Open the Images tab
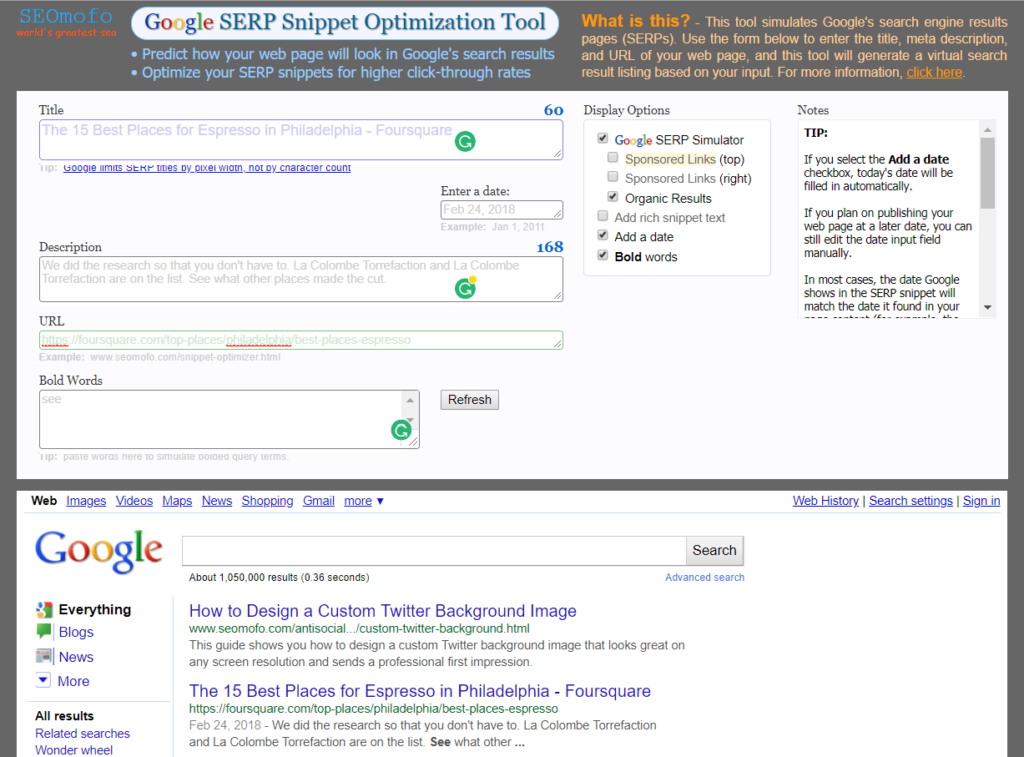The width and height of the screenshot is (1024, 757). pyautogui.click(x=86, y=501)
